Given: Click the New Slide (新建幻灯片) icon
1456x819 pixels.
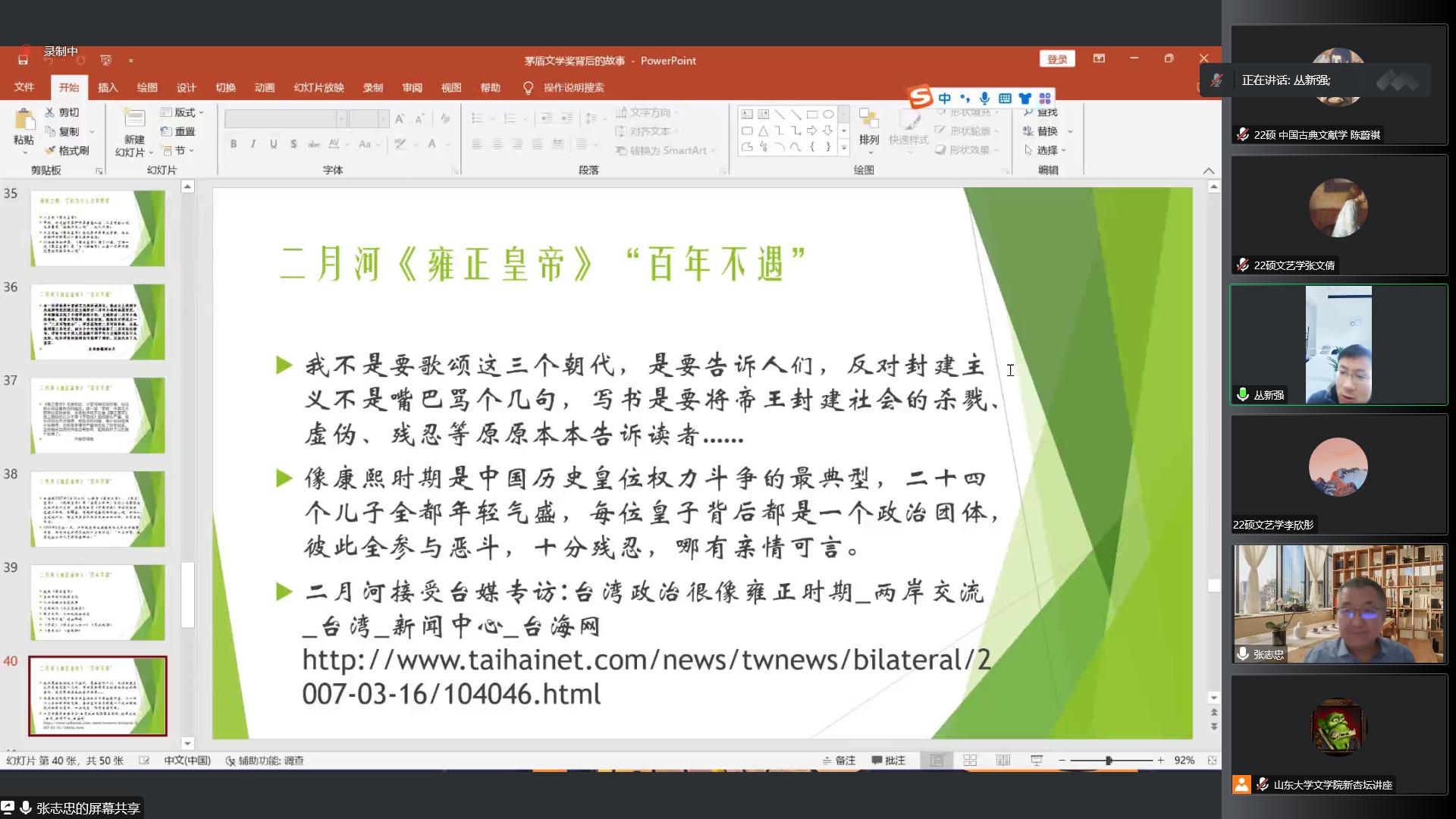Looking at the screenshot, I should pyautogui.click(x=134, y=120).
